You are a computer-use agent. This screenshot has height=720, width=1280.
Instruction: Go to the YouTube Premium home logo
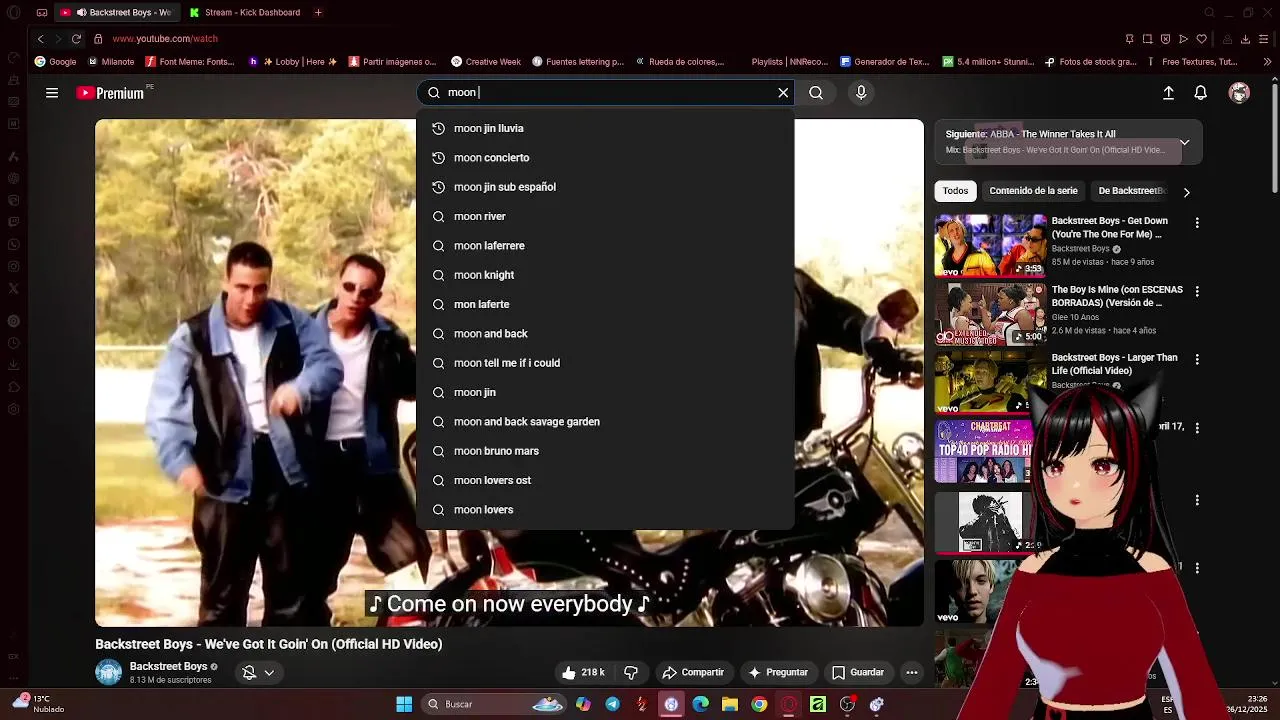[112, 93]
